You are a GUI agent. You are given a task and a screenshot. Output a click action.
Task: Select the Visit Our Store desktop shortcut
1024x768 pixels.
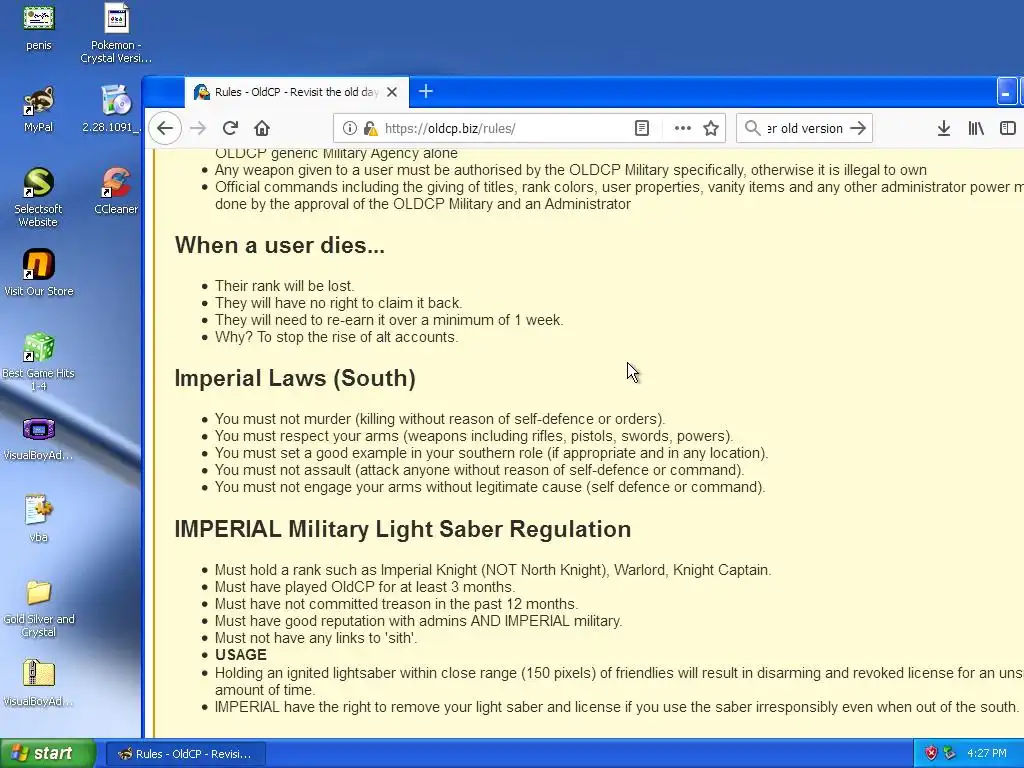pyautogui.click(x=39, y=273)
